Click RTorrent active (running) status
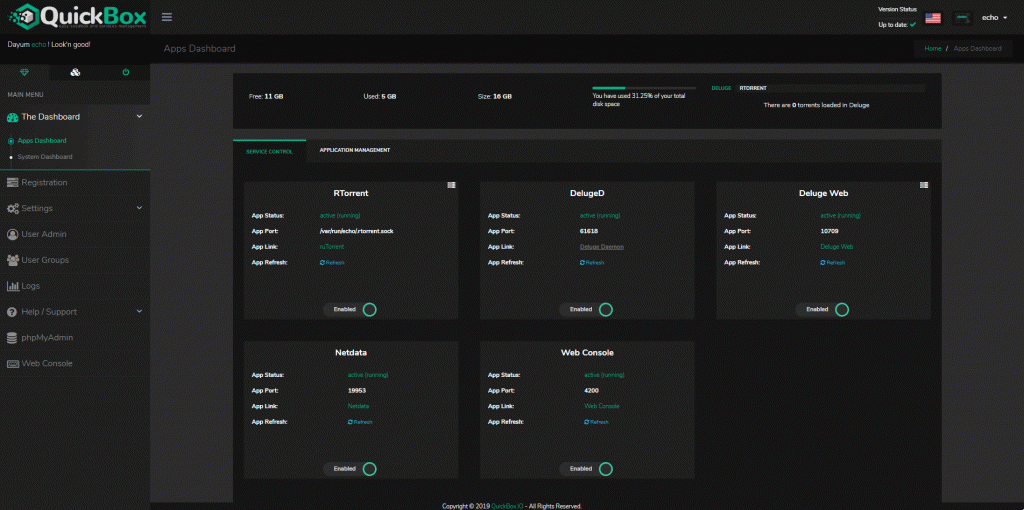Screen dimensions: 1024x510 click(340, 215)
